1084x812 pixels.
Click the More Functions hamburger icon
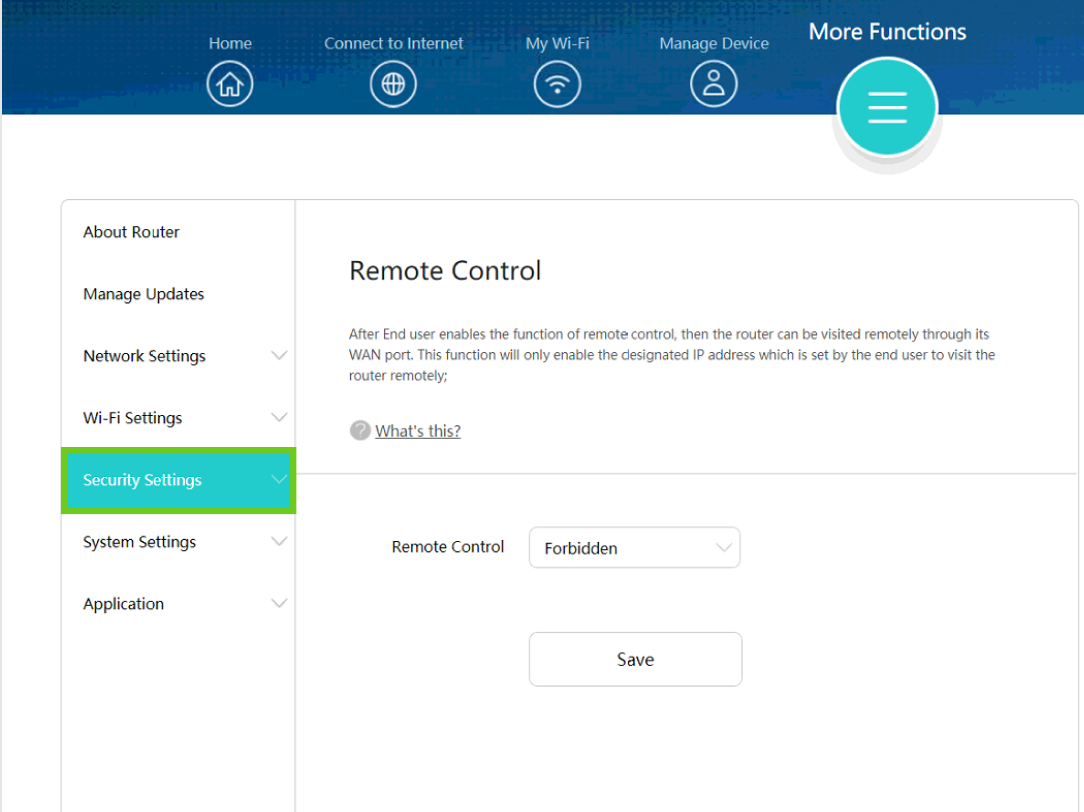887,107
